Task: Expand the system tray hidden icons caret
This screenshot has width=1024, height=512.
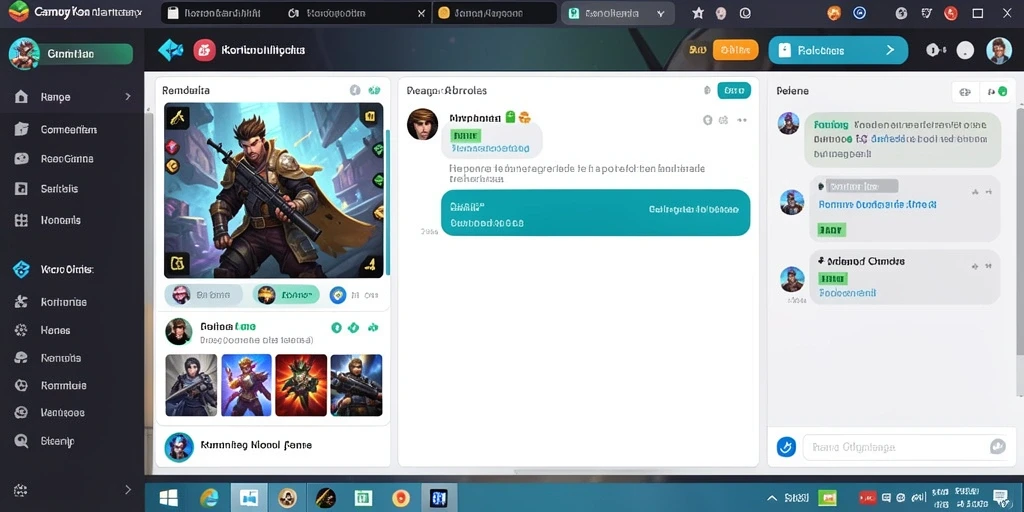Action: [x=772, y=498]
